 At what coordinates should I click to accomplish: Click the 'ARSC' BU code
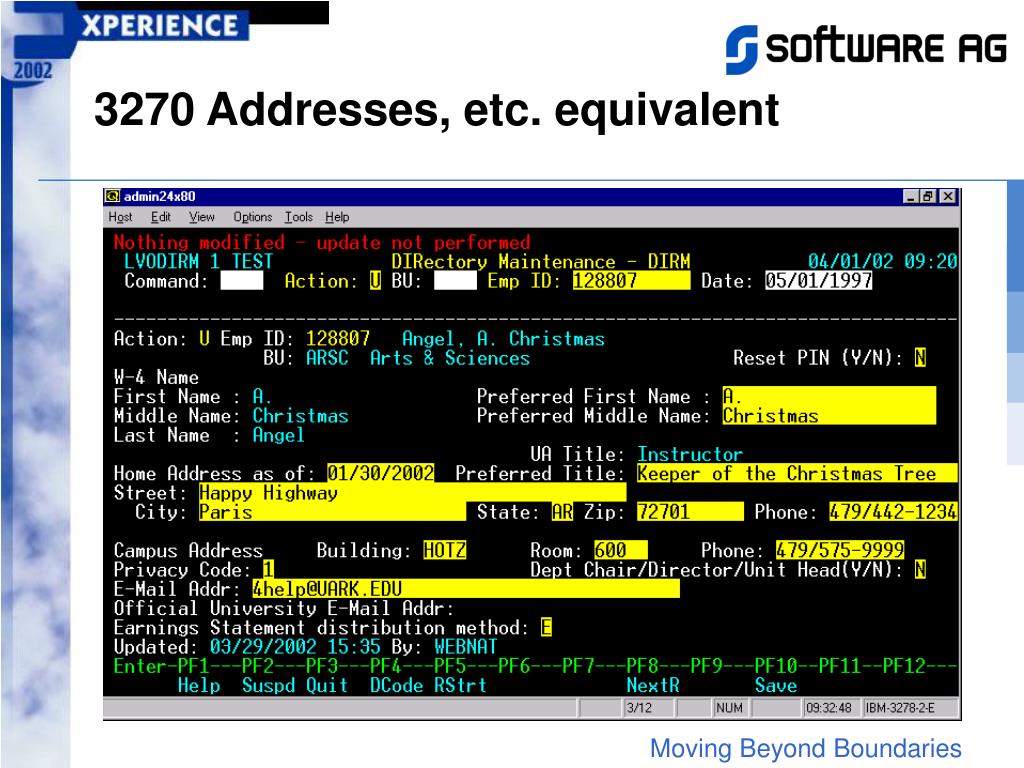click(327, 358)
